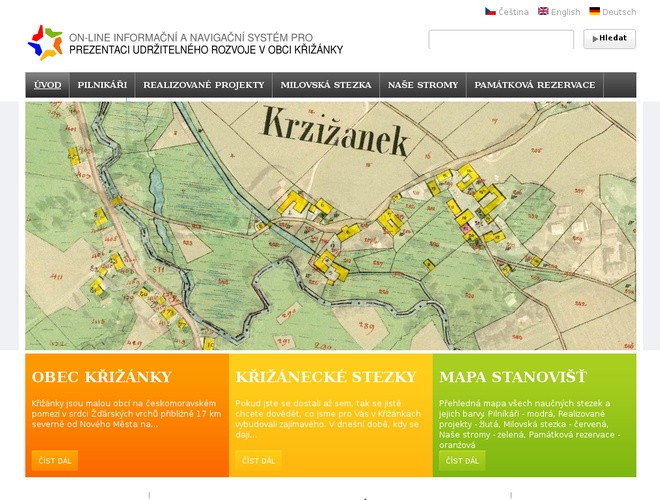Navigate to Památková rezervace
Viewport: 660px width, 500px height.
[x=534, y=85]
